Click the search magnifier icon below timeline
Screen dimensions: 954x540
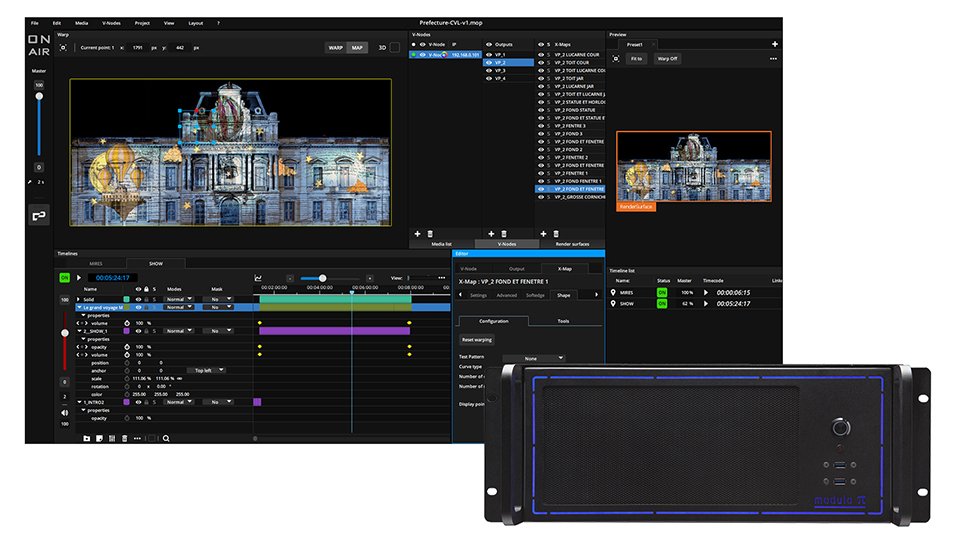point(166,438)
